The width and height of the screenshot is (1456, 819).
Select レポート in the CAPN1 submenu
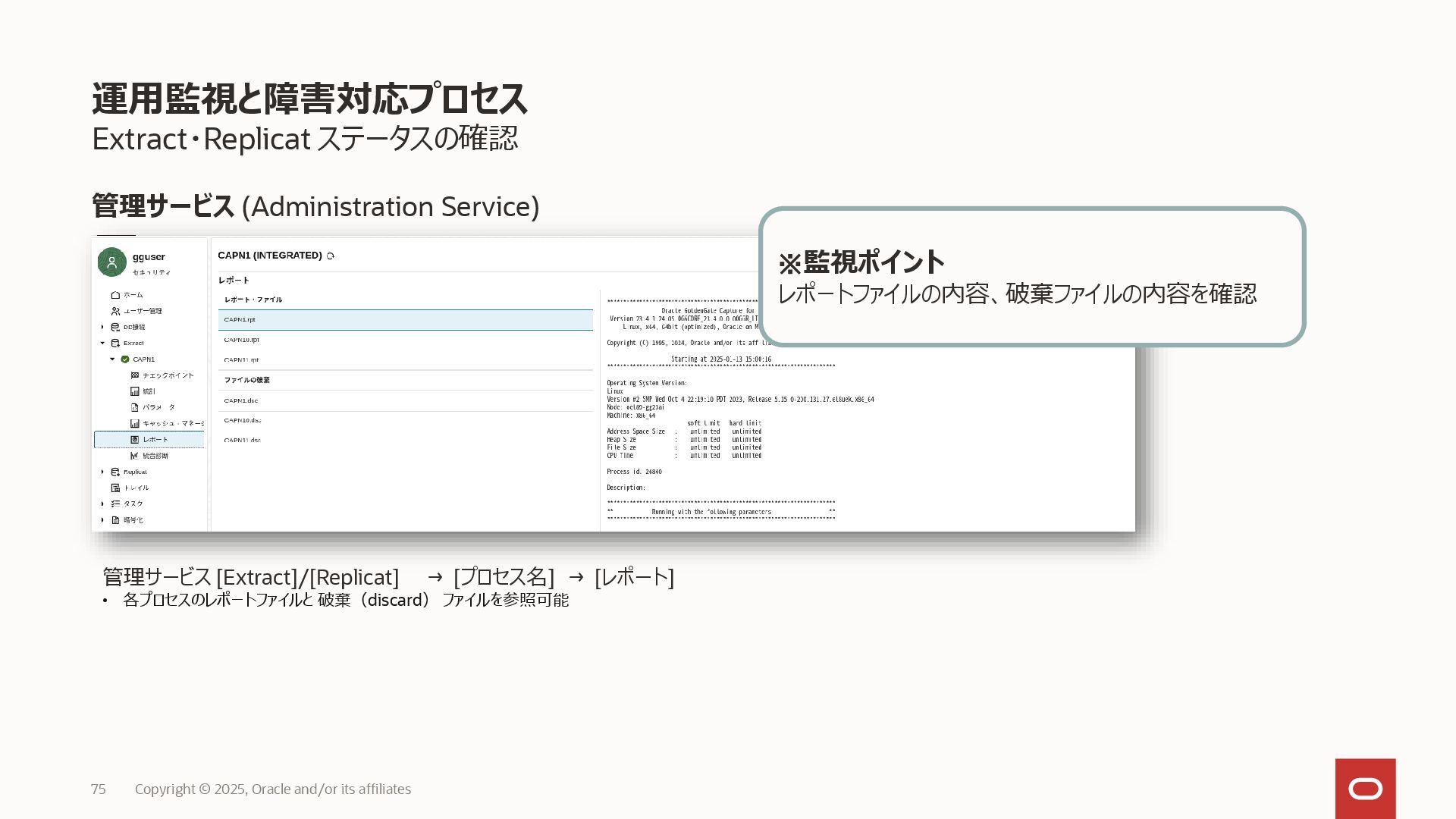tap(155, 440)
